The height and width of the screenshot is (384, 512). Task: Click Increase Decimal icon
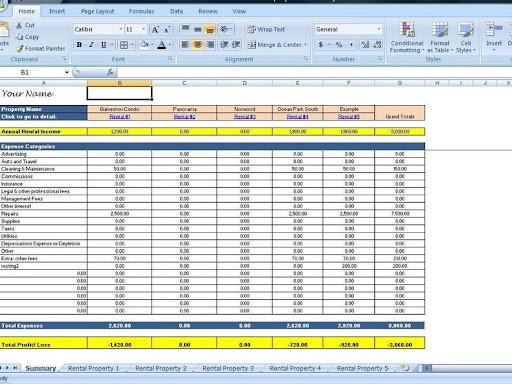365,45
